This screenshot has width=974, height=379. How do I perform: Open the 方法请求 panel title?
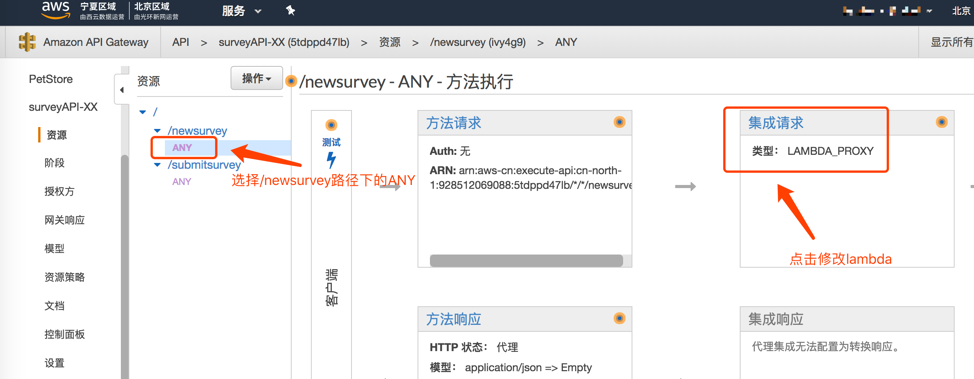[x=453, y=122]
